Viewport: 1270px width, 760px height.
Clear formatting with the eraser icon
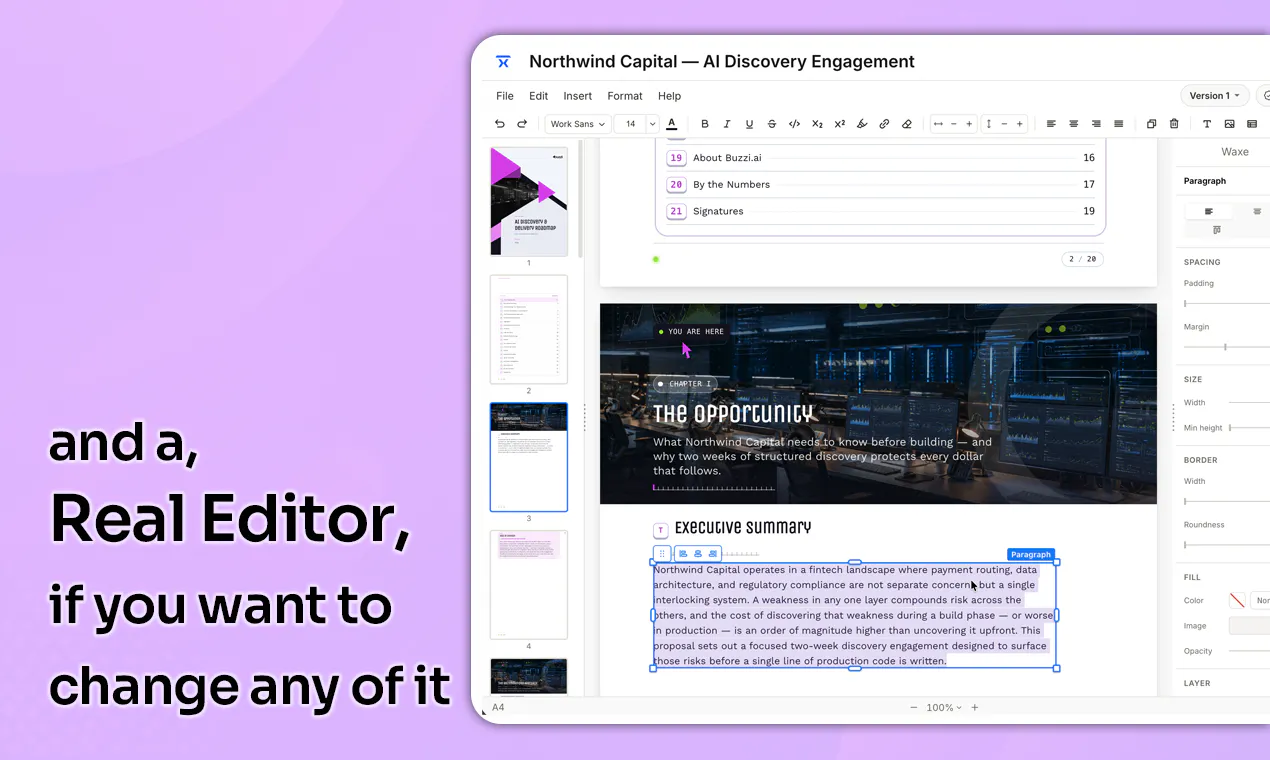907,124
